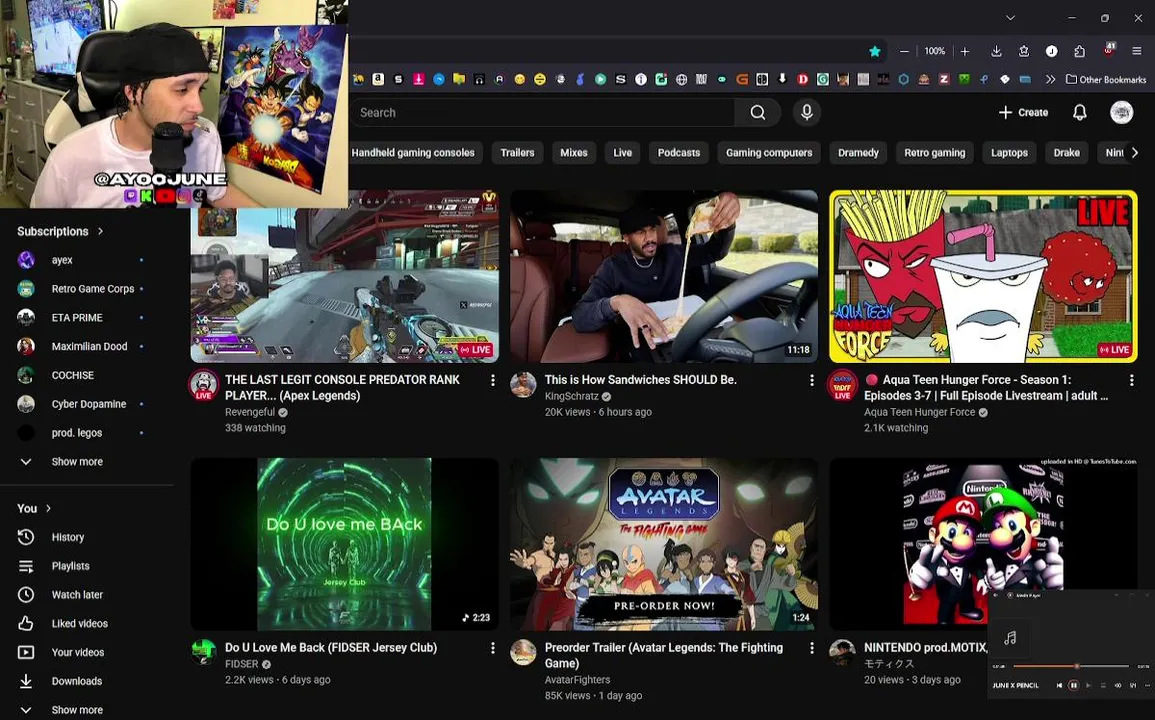Select the Podcasts chip
The height and width of the screenshot is (720, 1155).
pyautogui.click(x=678, y=153)
